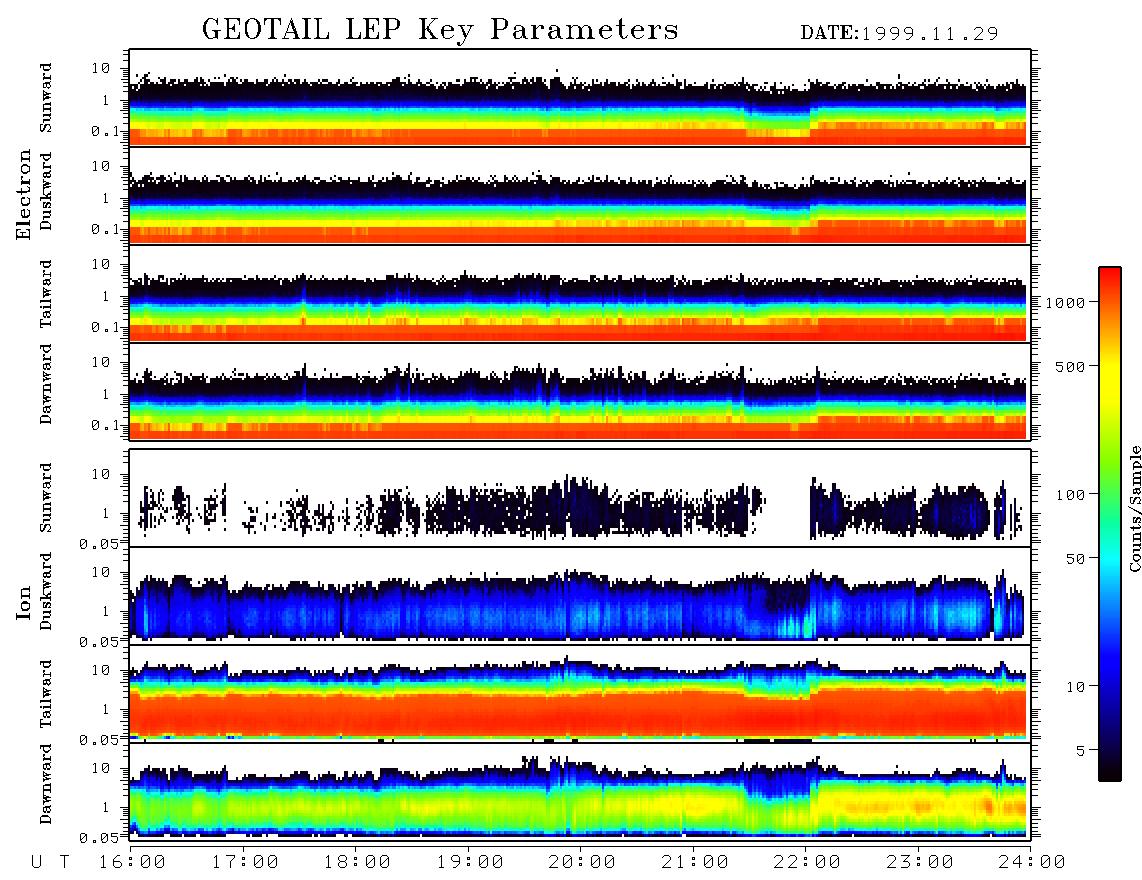Viewport: 1142px width, 880px height.
Task: Click the Electron "Sunward" axis label
Action: (46, 97)
